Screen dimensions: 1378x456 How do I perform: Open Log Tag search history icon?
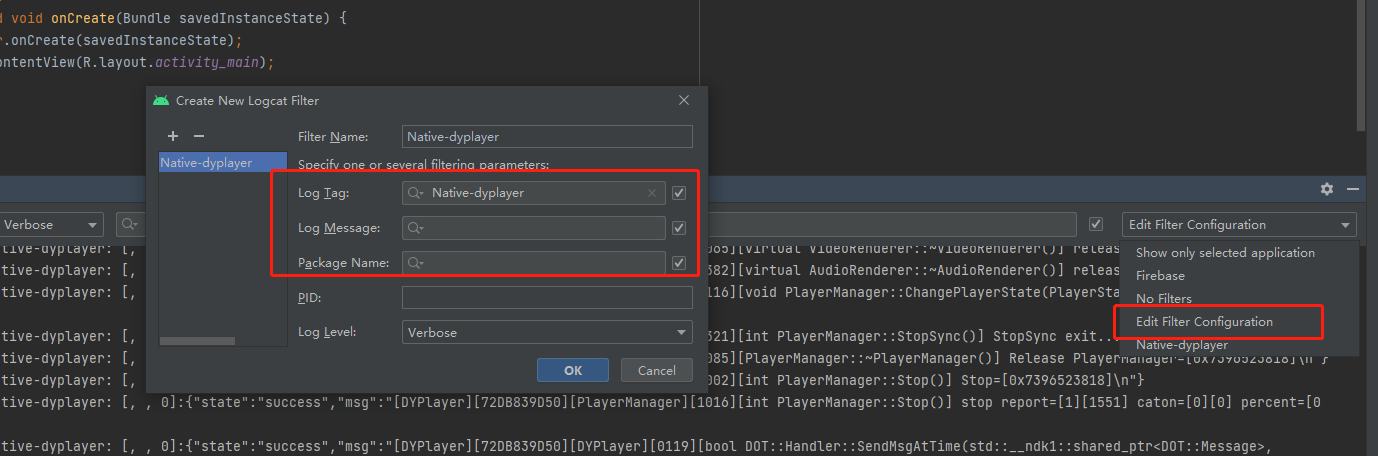(416, 193)
